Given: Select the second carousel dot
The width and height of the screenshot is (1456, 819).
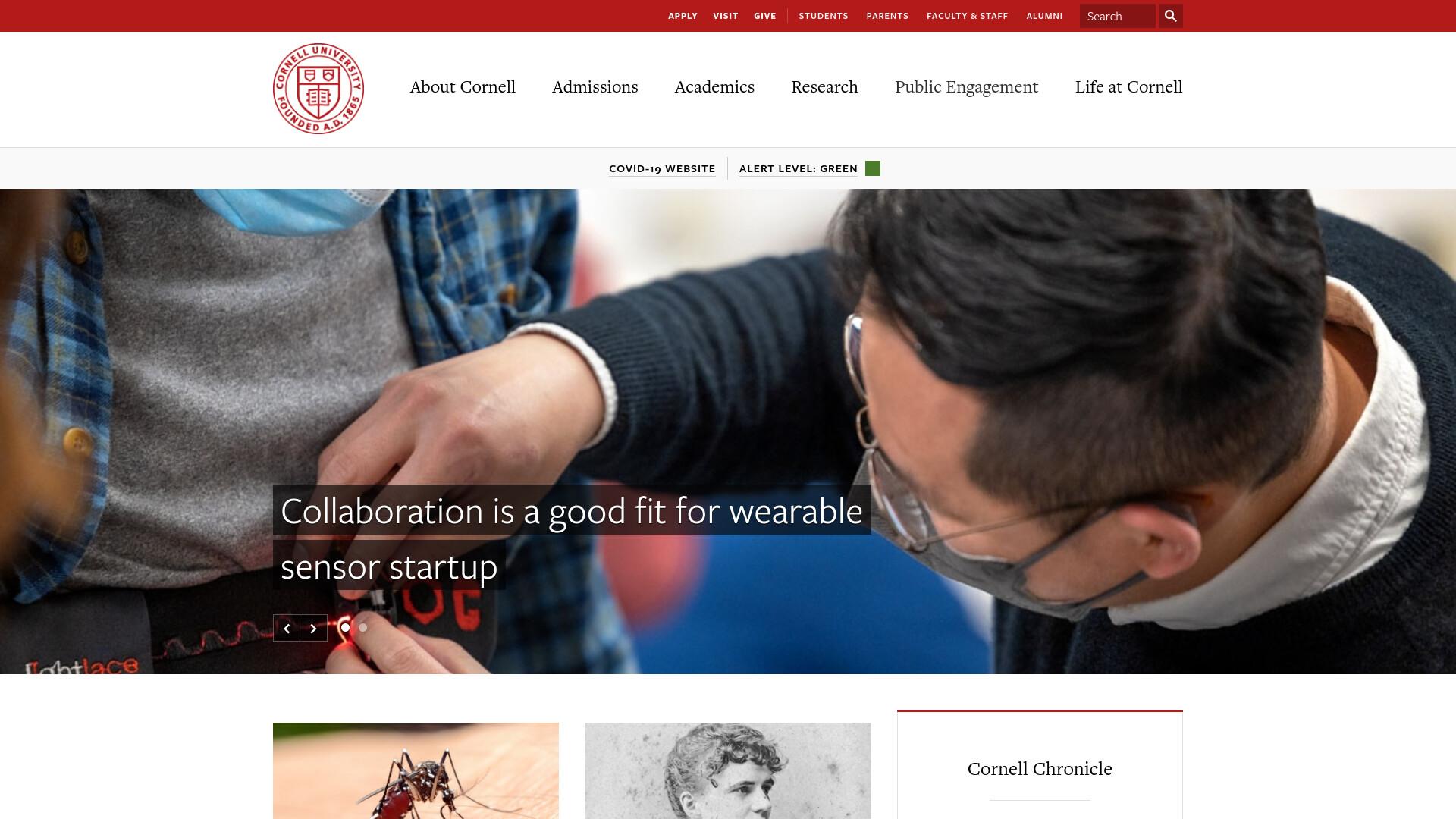Looking at the screenshot, I should point(363,627).
